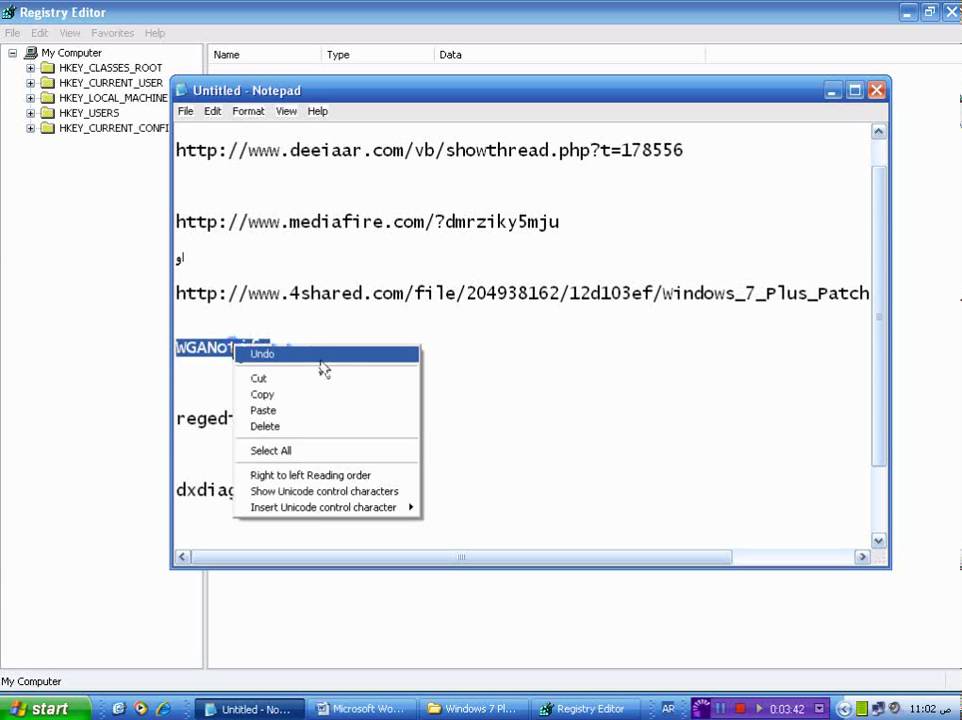Select the HKEY_CLASSES_ROOT folder icon
The width and height of the screenshot is (962, 720).
pos(47,67)
